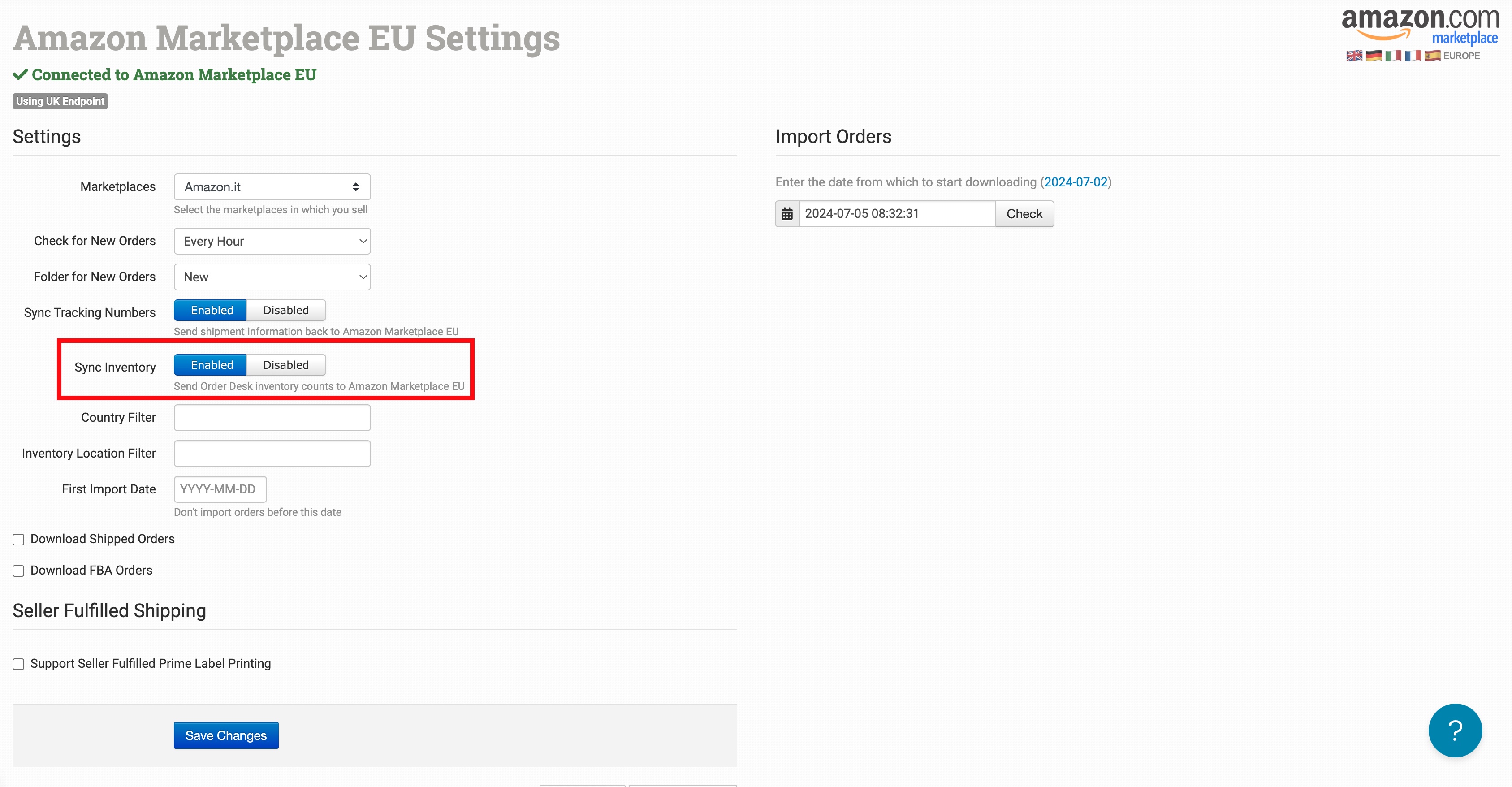Click the 2024-07-02 date link

pos(1076,182)
